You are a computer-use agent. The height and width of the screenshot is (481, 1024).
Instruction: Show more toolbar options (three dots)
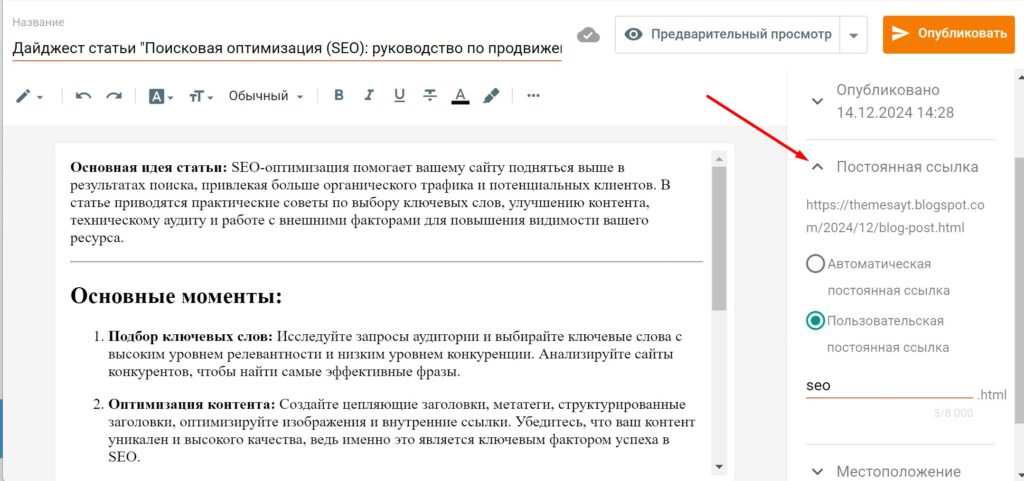(x=534, y=96)
